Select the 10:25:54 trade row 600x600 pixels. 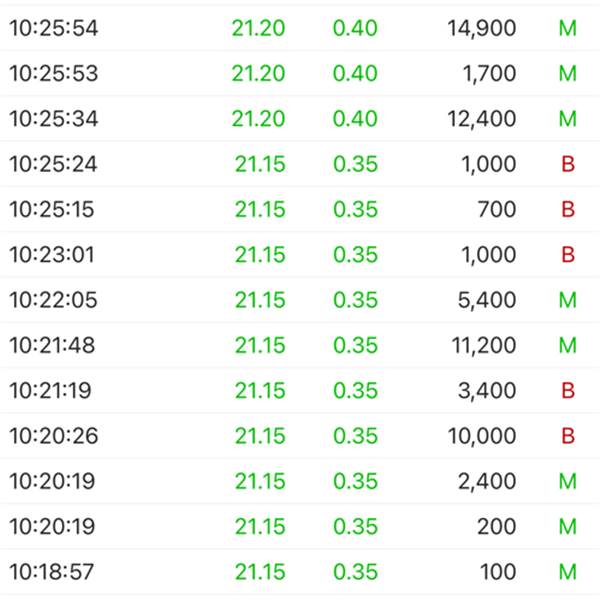tap(300, 28)
